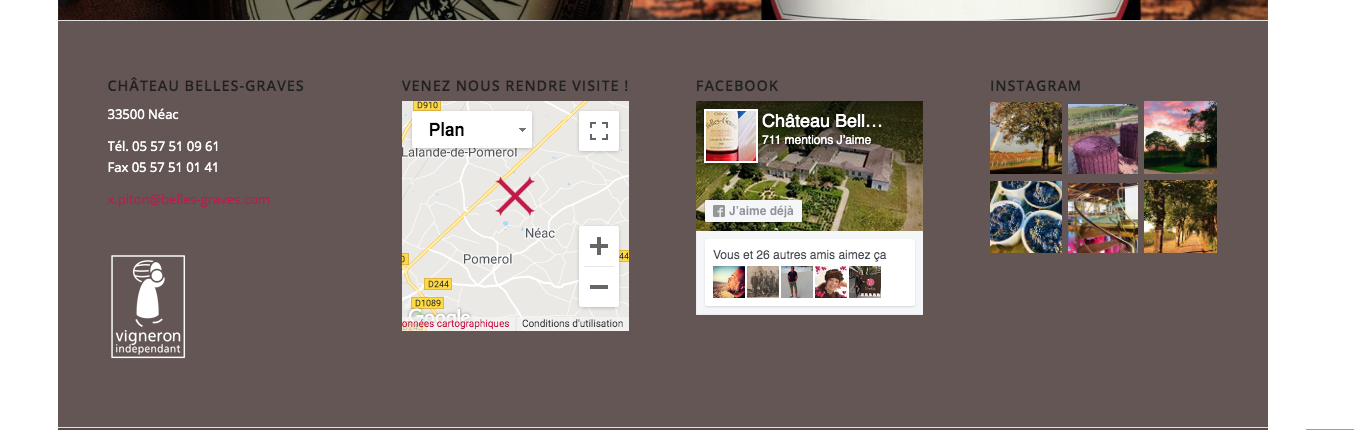Open the Instagram blue grape buckets photo
Screen dimensions: 1368x430
point(1026,216)
